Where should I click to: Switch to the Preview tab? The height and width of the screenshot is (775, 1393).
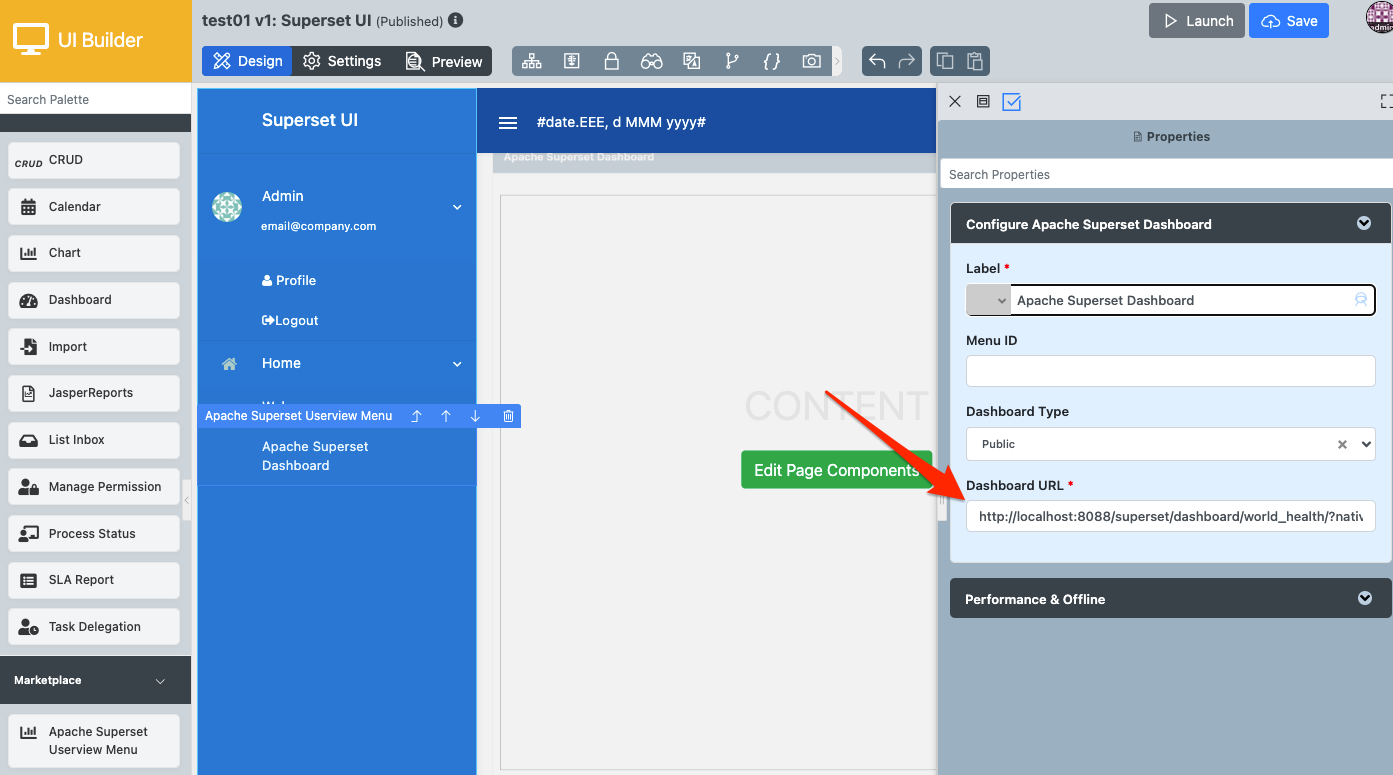(443, 61)
